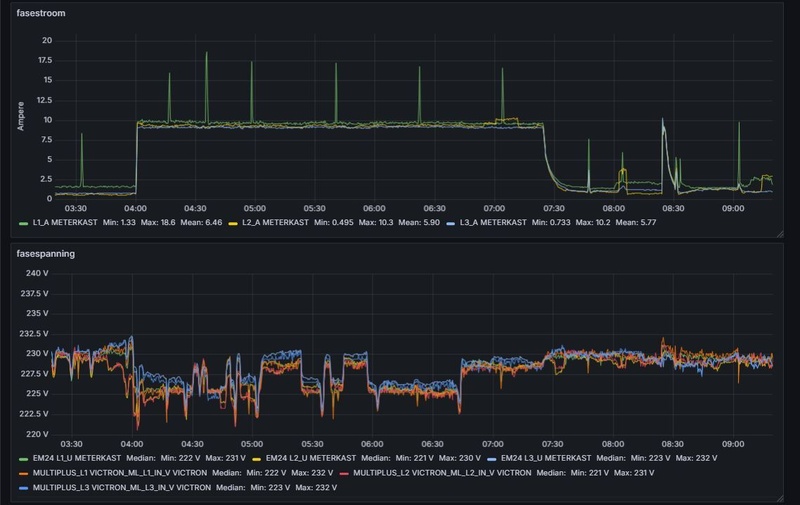Screen dimensions: 800x505
Task: Click the 09:00 tick on fasestroom x-axis
Action: pos(733,209)
